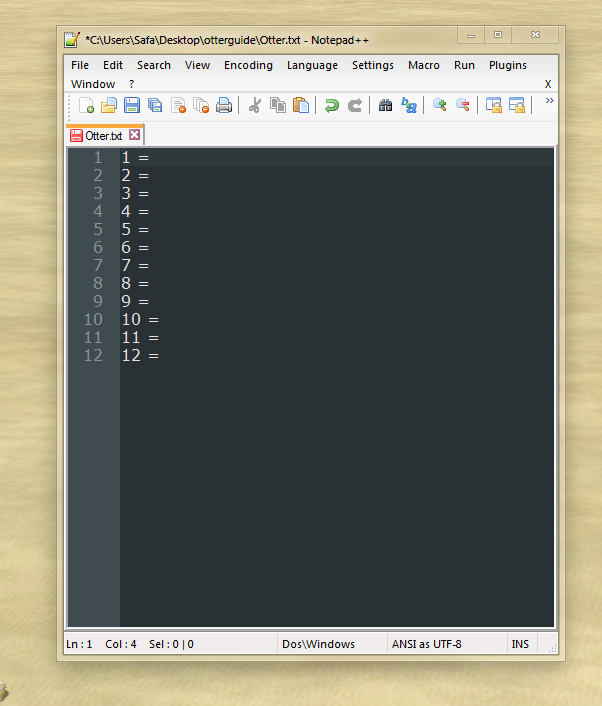The width and height of the screenshot is (602, 706).
Task: Cut the selection with the scissors icon
Action: pos(255,105)
